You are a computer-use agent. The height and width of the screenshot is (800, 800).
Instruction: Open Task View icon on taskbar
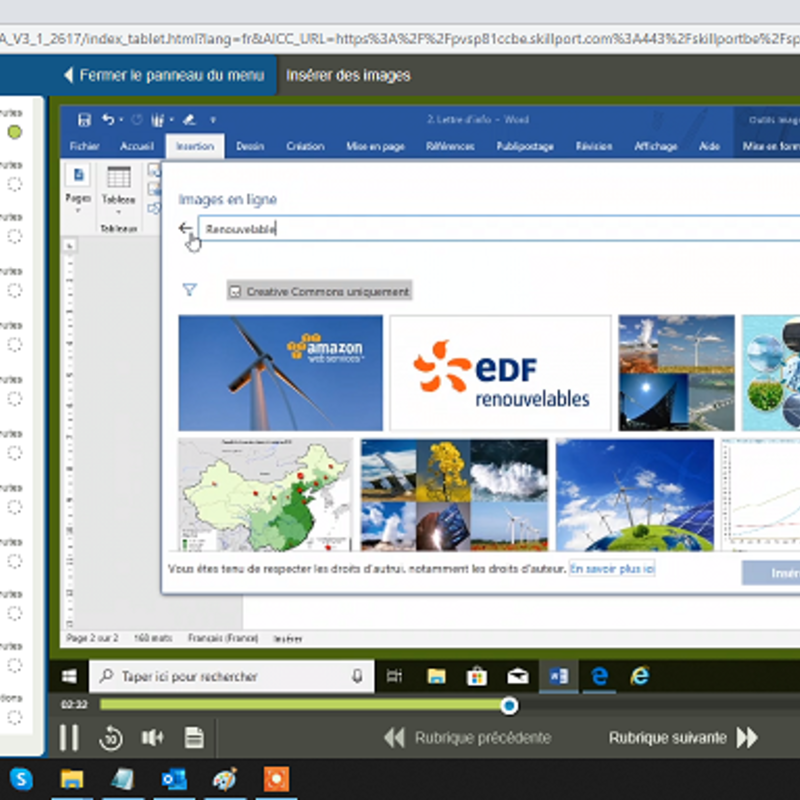click(x=394, y=677)
